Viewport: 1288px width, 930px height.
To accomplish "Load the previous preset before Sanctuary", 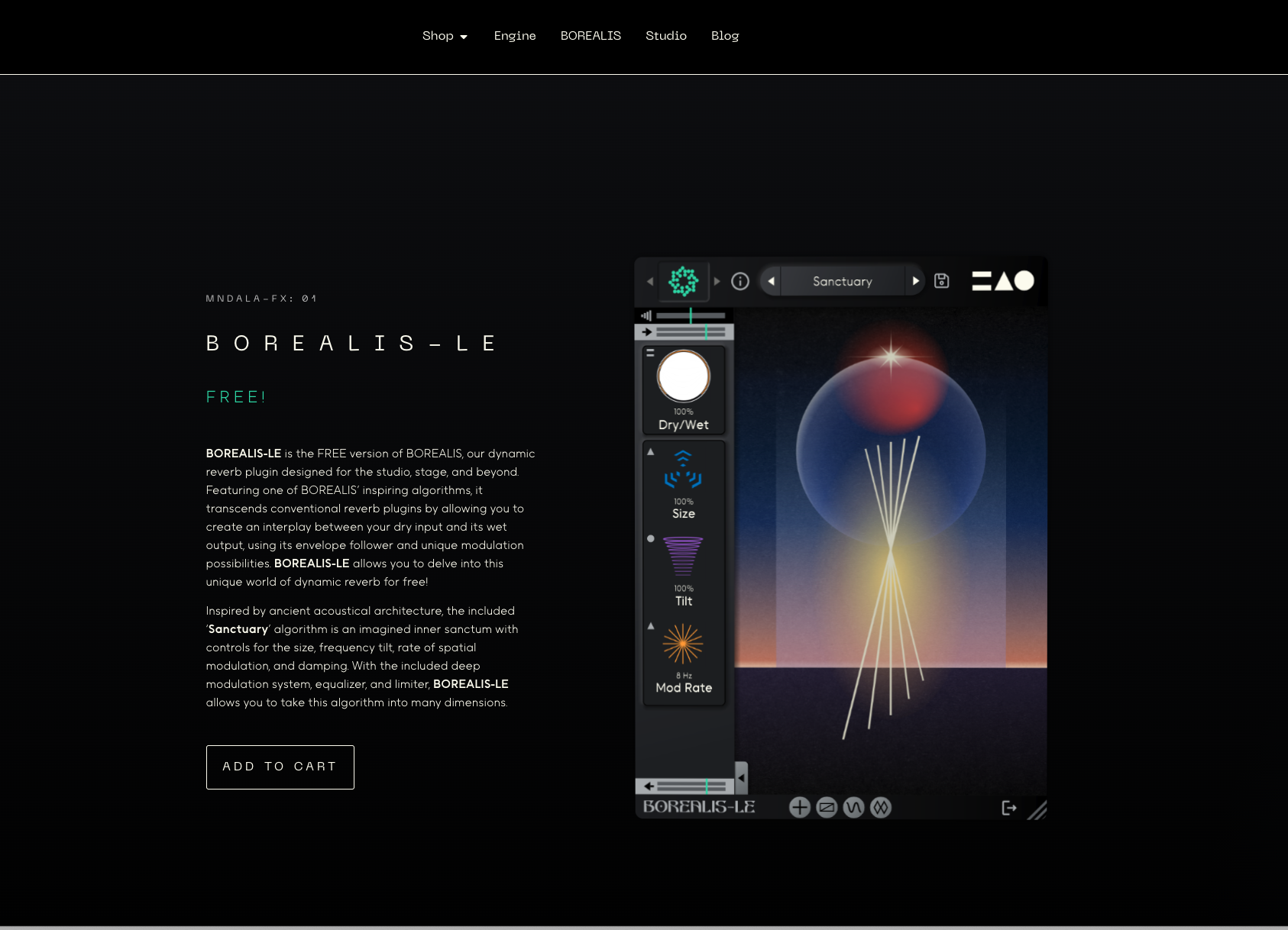I will [x=771, y=281].
